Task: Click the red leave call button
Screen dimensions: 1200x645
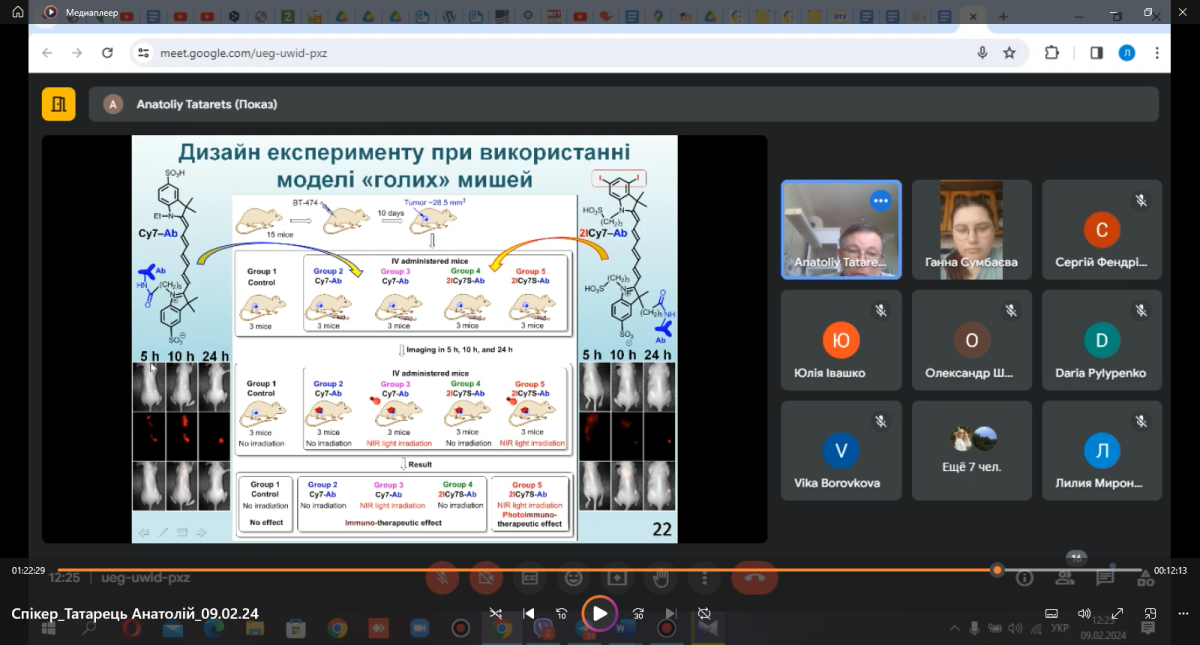Action: [x=754, y=577]
